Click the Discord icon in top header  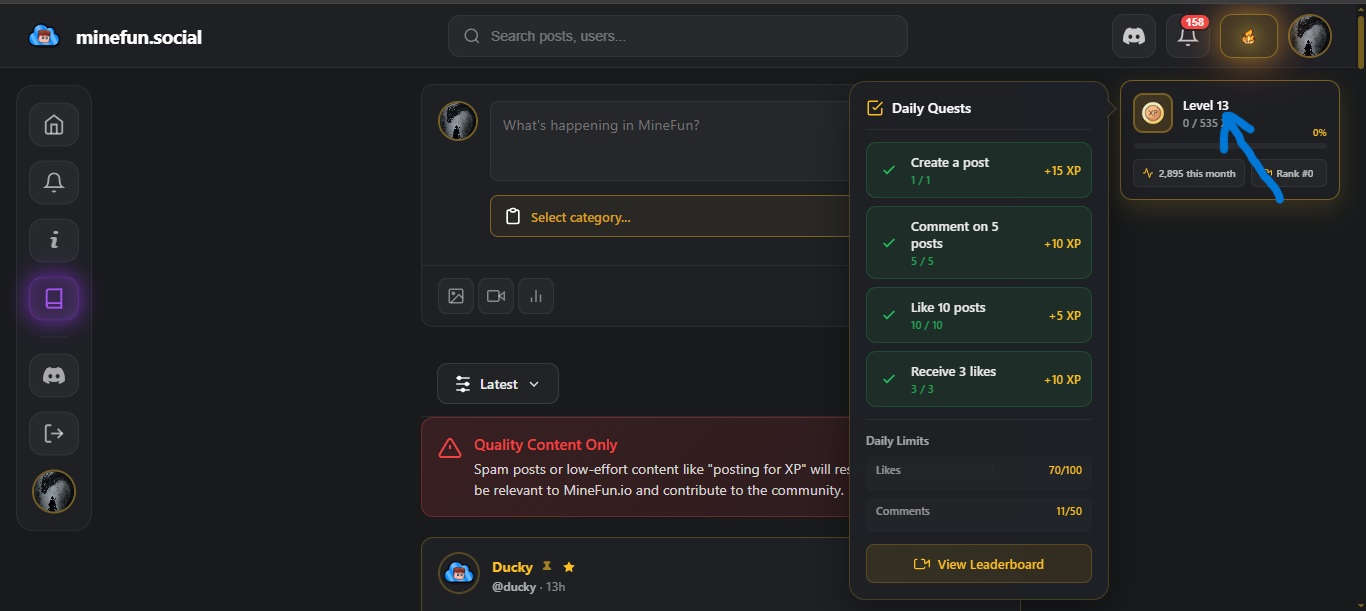[1134, 36]
